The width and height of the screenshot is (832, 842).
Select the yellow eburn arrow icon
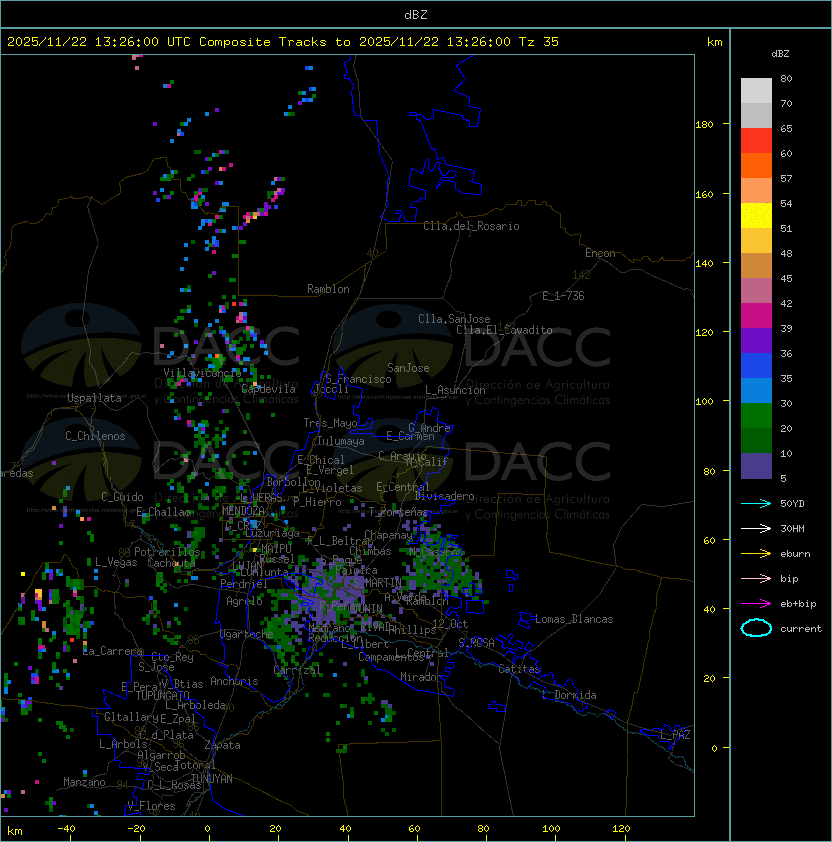[756, 553]
